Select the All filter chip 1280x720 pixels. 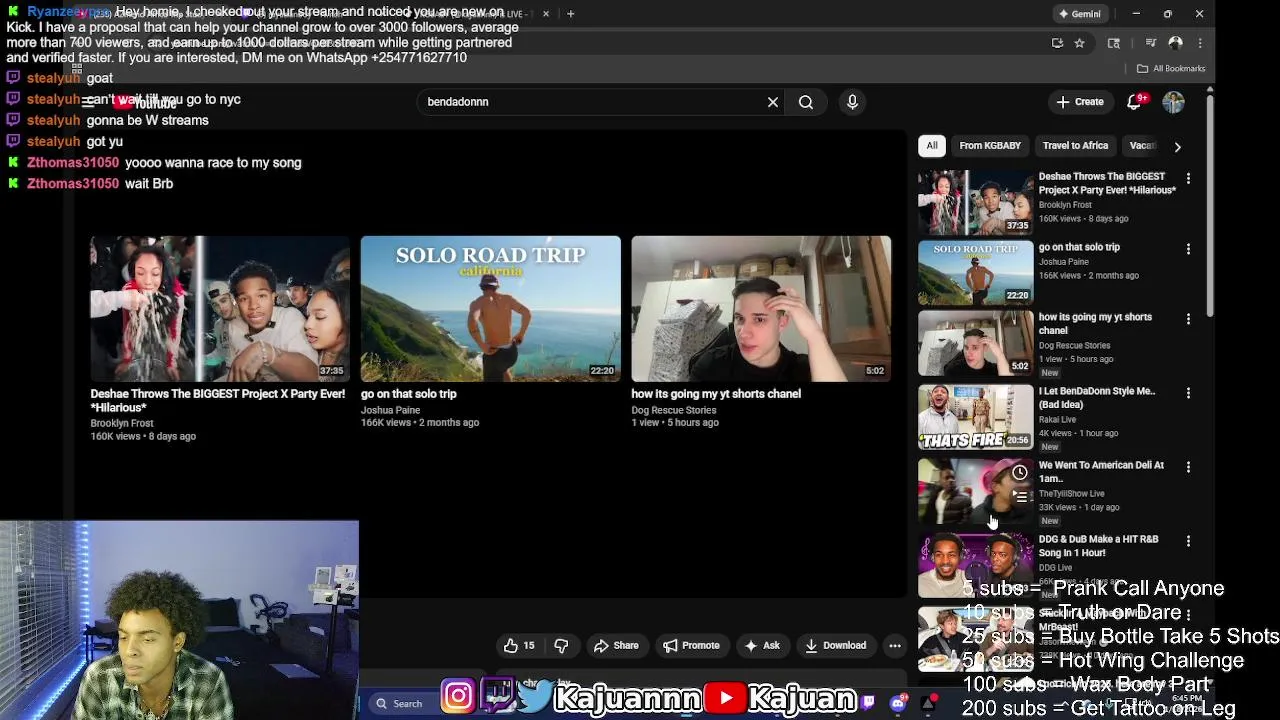[932, 146]
